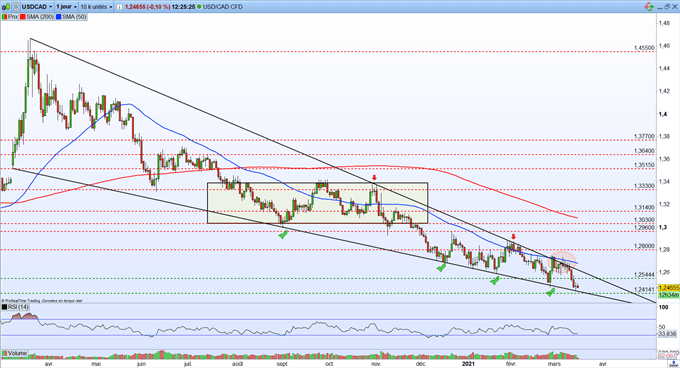
Task: Click the 1,36400 level label
Action: click(x=644, y=151)
